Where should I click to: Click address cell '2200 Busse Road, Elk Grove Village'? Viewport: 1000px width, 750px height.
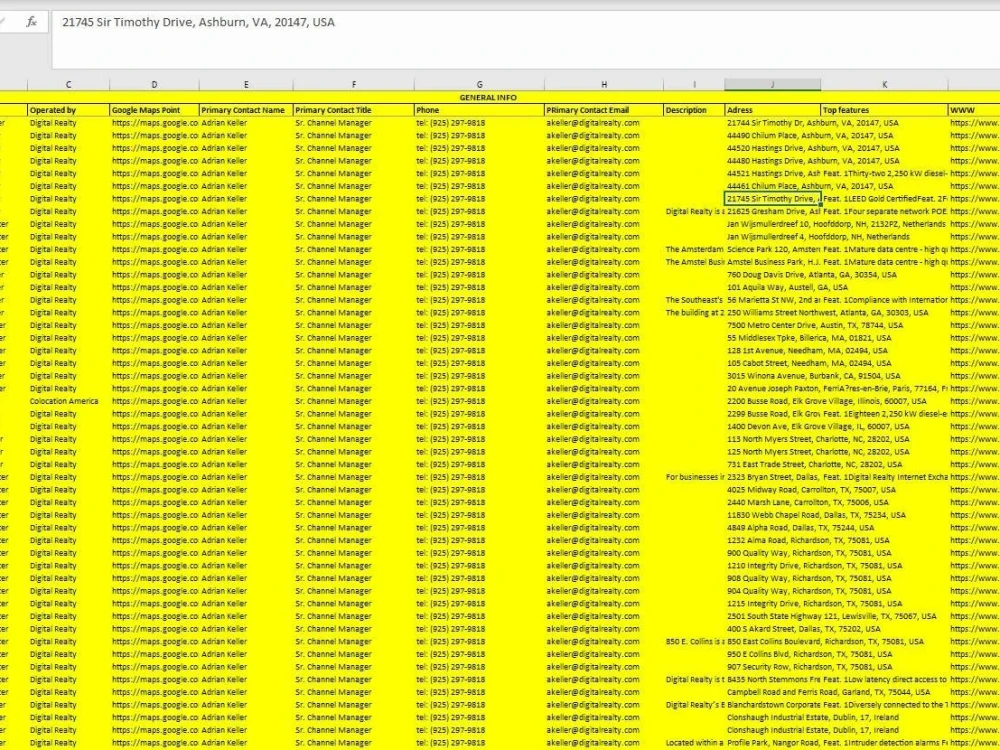click(x=773, y=401)
